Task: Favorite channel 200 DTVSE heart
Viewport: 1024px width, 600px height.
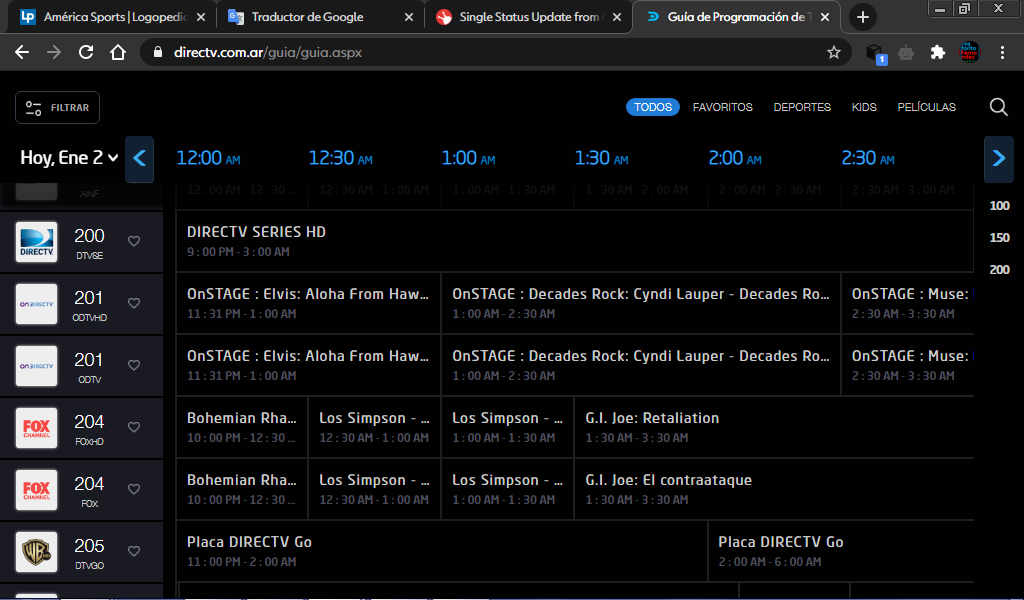Action: 134,241
